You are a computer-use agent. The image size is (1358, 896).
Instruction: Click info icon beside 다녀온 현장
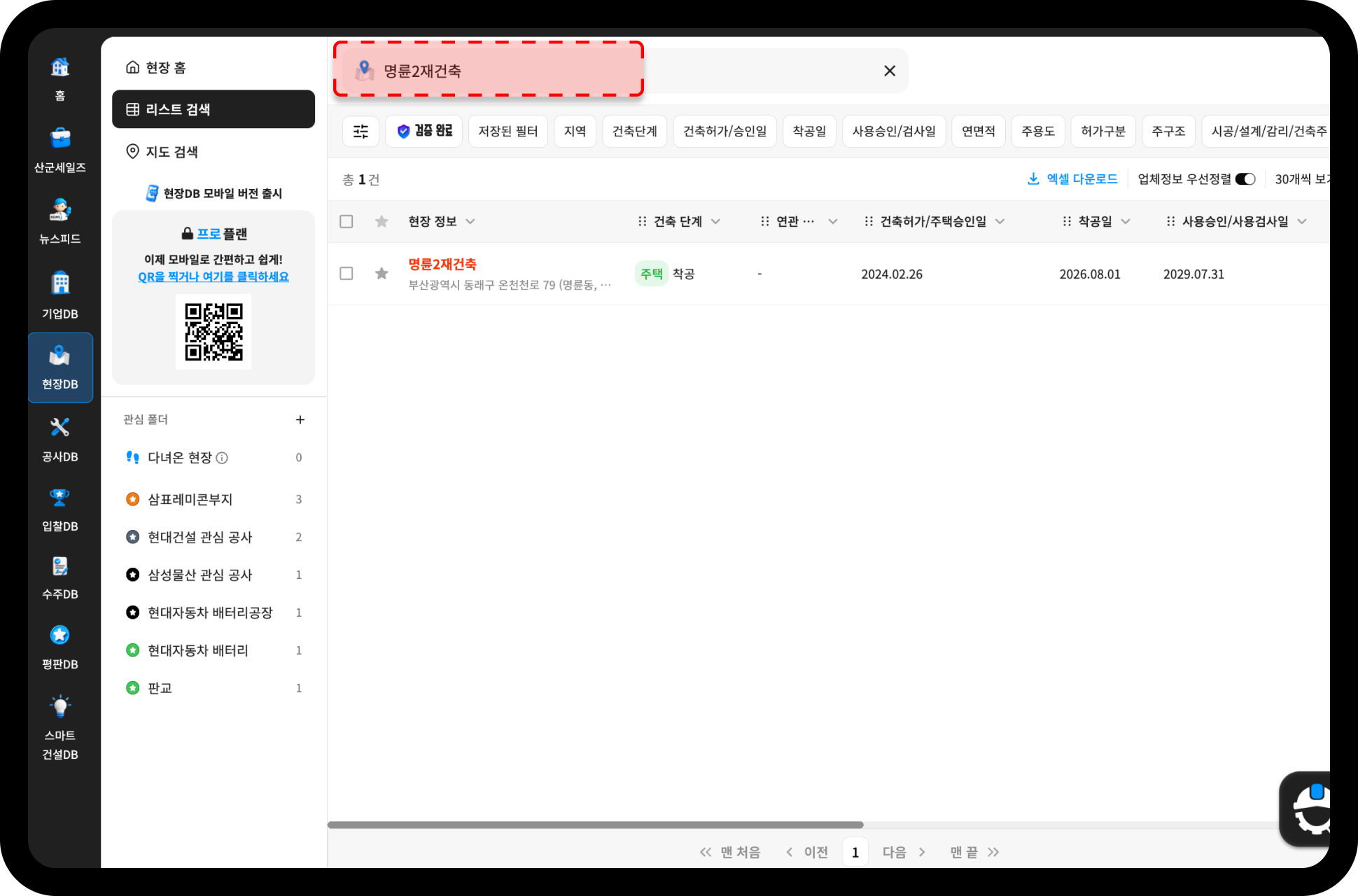(222, 458)
